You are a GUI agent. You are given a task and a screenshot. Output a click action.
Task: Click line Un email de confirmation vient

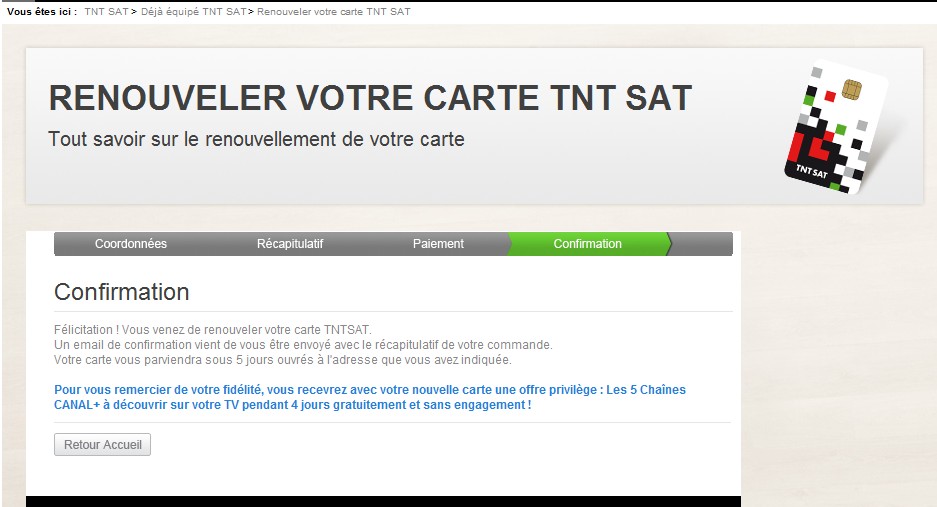(x=303, y=345)
